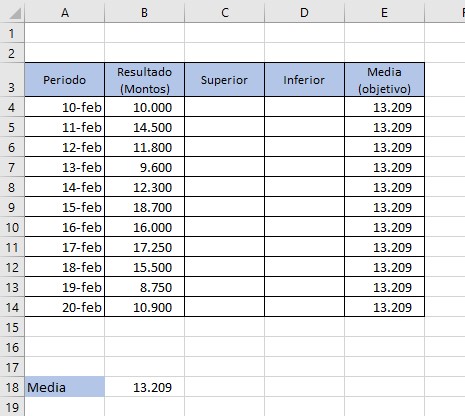Click the blue Media label cell

tap(65, 387)
